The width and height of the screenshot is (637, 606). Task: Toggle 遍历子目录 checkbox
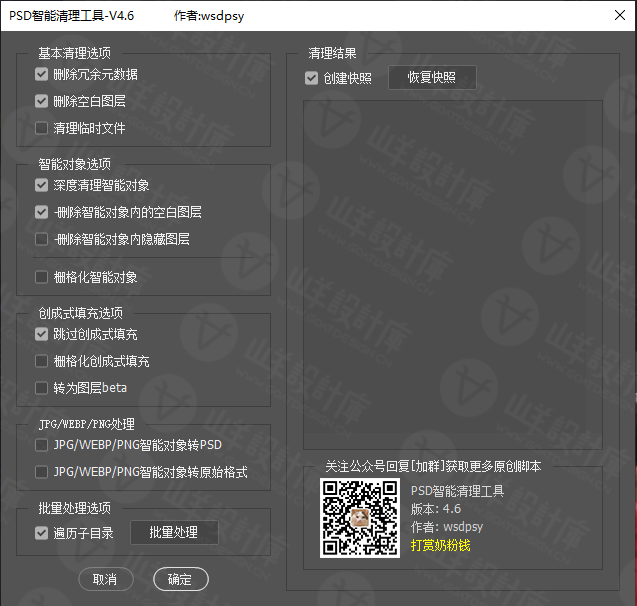41,533
